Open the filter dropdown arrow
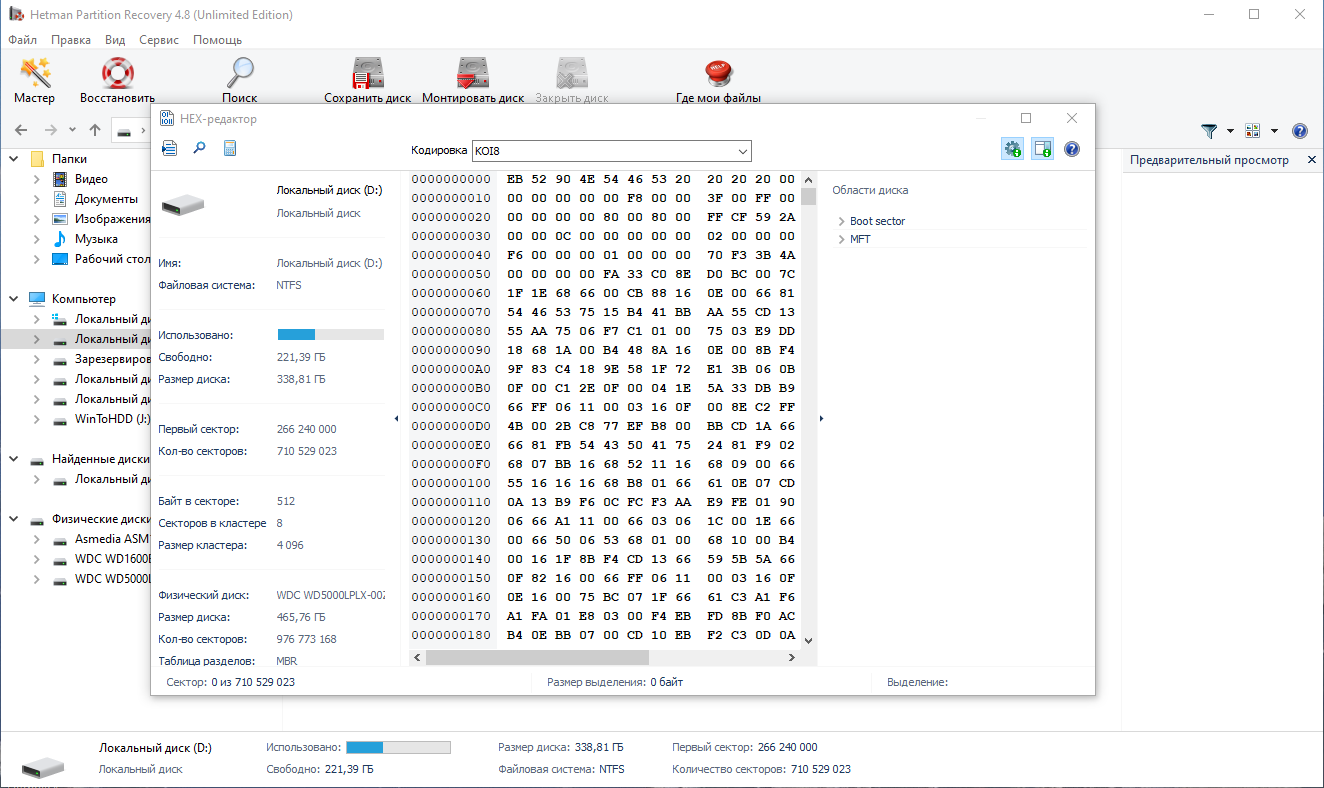 tap(1228, 131)
